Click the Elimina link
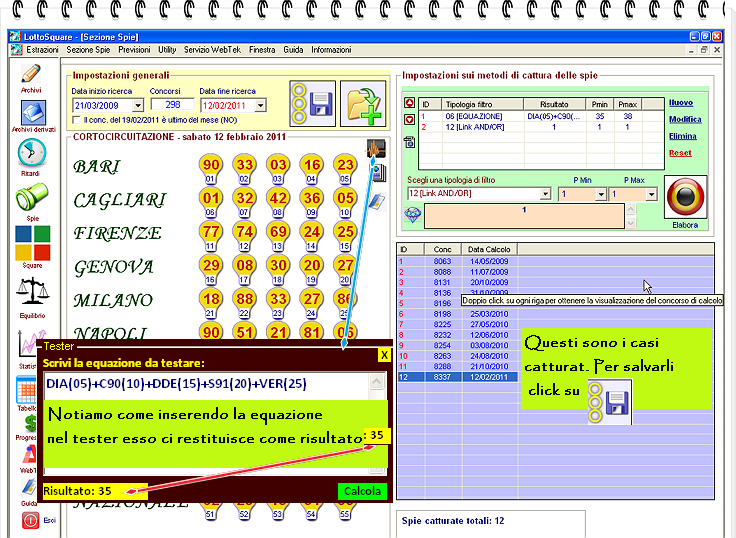Screen dimensions: 736x538 coord(682,136)
